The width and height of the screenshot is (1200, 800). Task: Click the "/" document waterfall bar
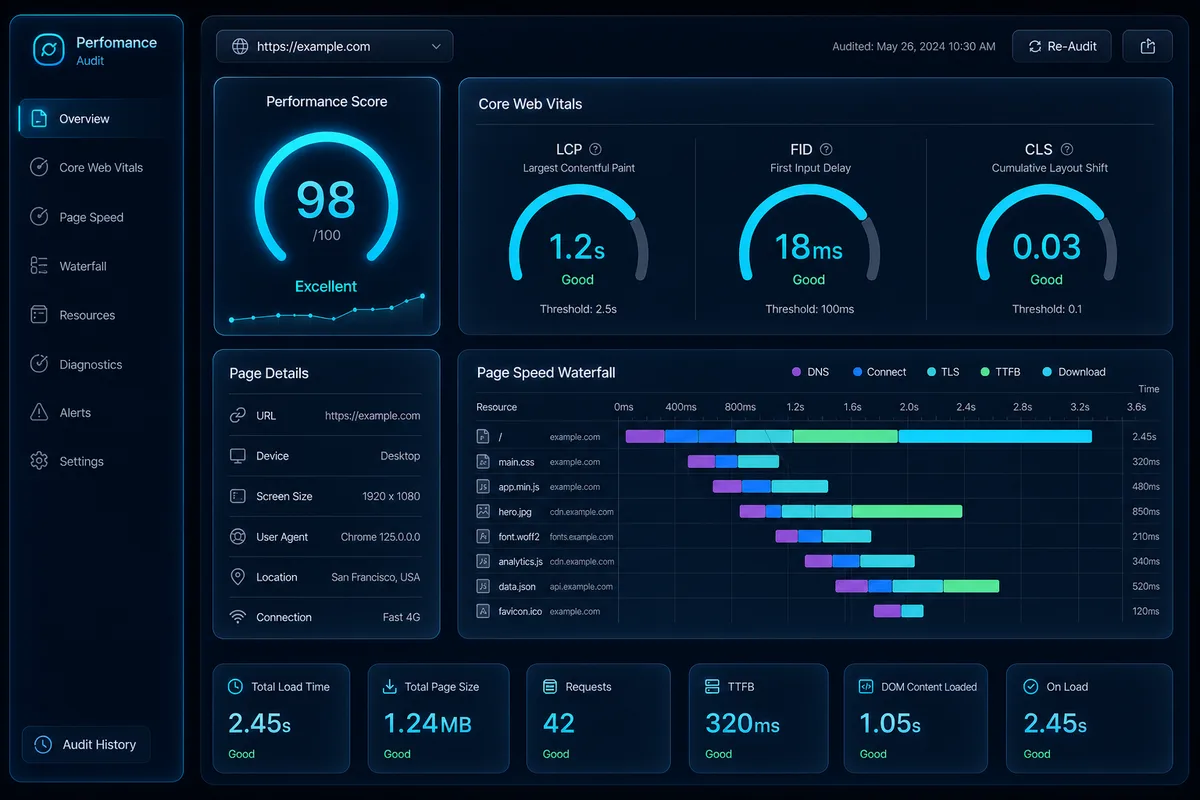859,436
